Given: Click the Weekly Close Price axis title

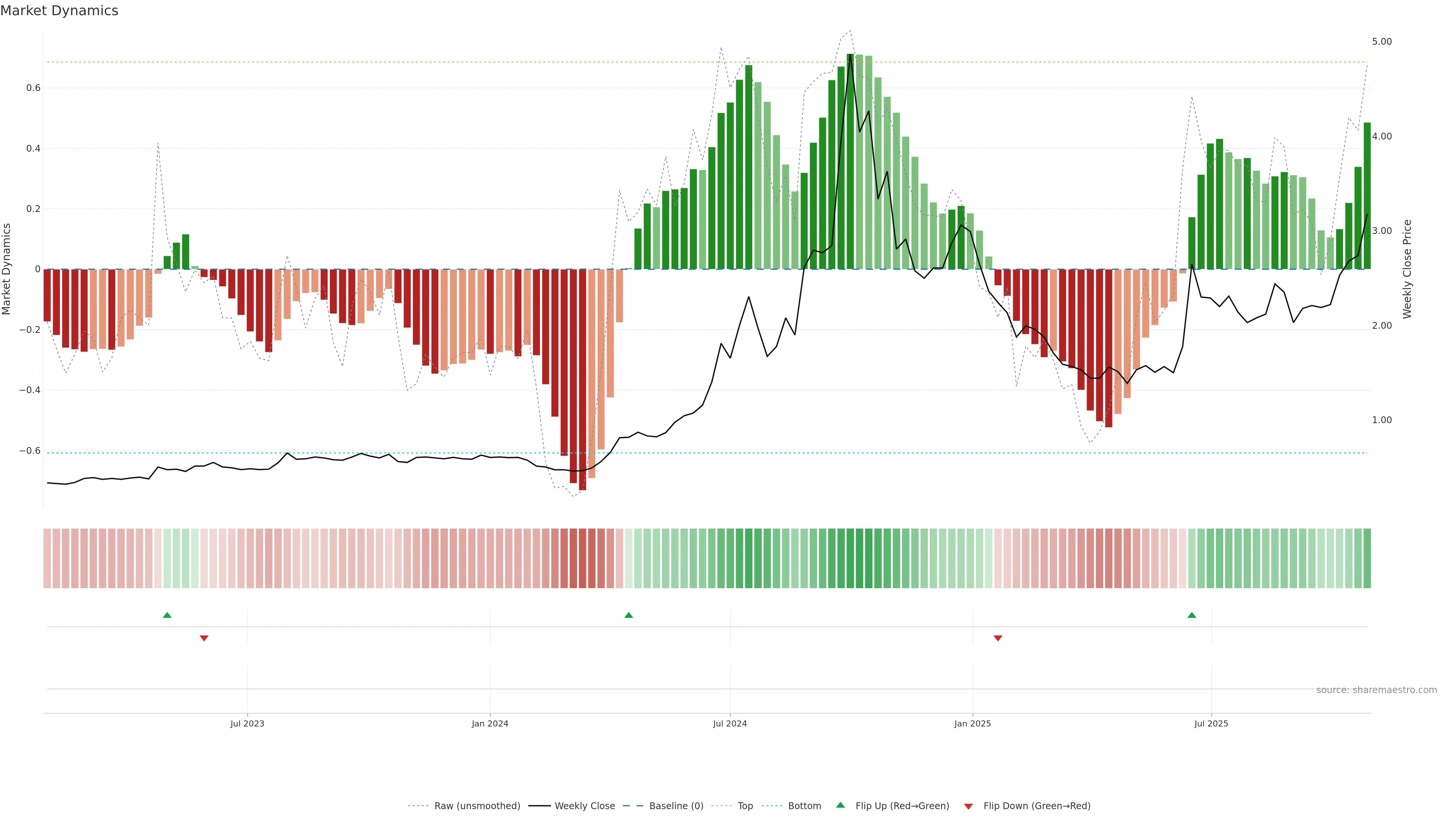Looking at the screenshot, I should 1407,269.
